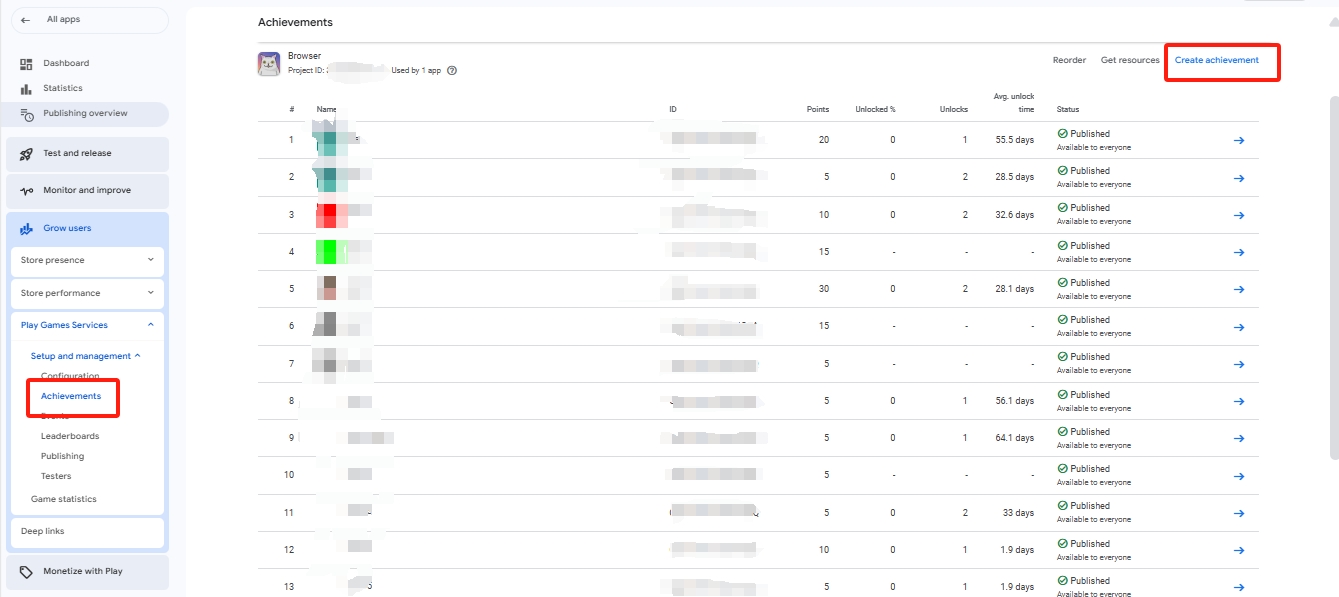
Task: Open Statistics bar chart icon
Action: pos(27,89)
